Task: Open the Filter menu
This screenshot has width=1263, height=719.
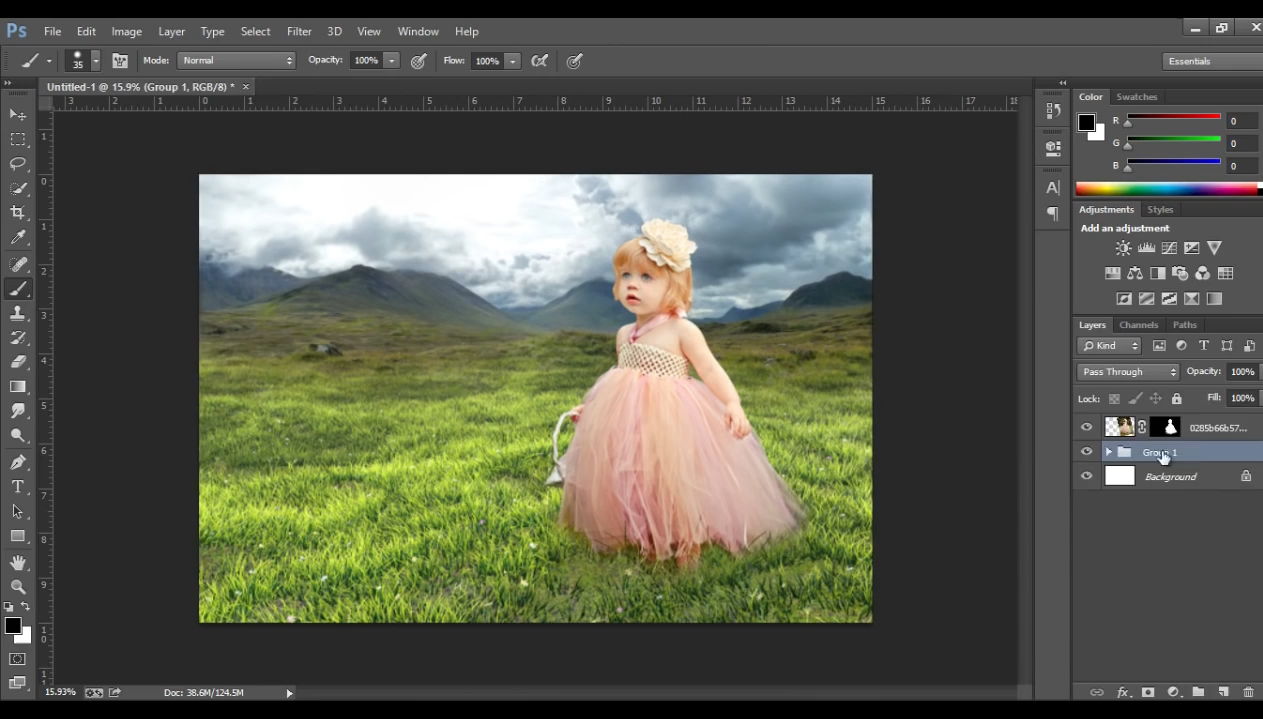Action: [x=299, y=31]
